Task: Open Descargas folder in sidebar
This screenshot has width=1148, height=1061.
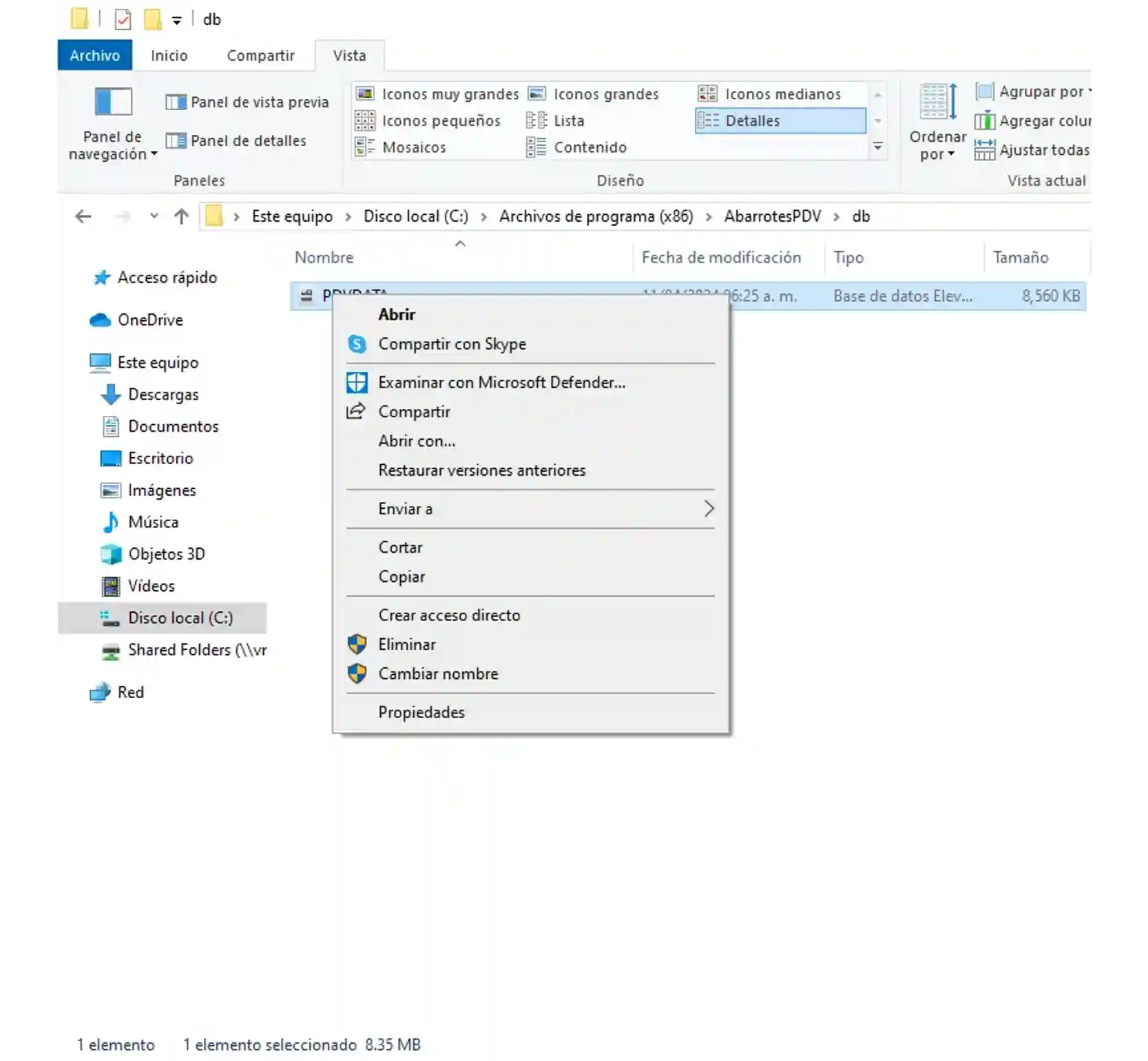Action: coord(150,395)
